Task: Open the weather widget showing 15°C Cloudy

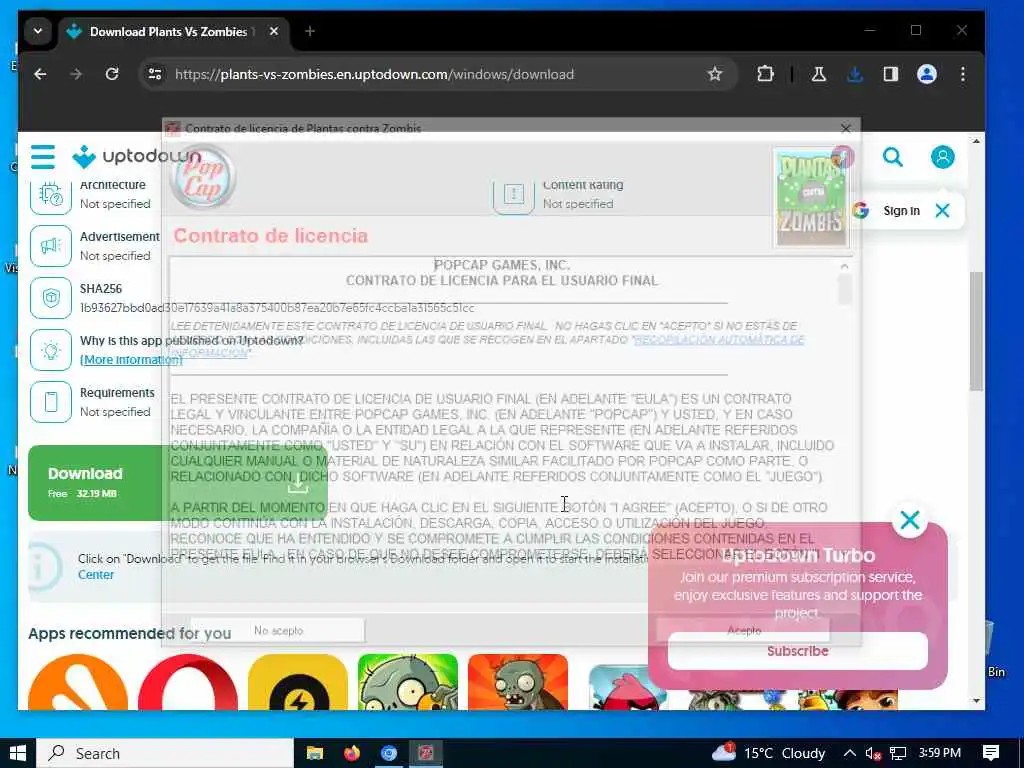Action: coord(769,753)
